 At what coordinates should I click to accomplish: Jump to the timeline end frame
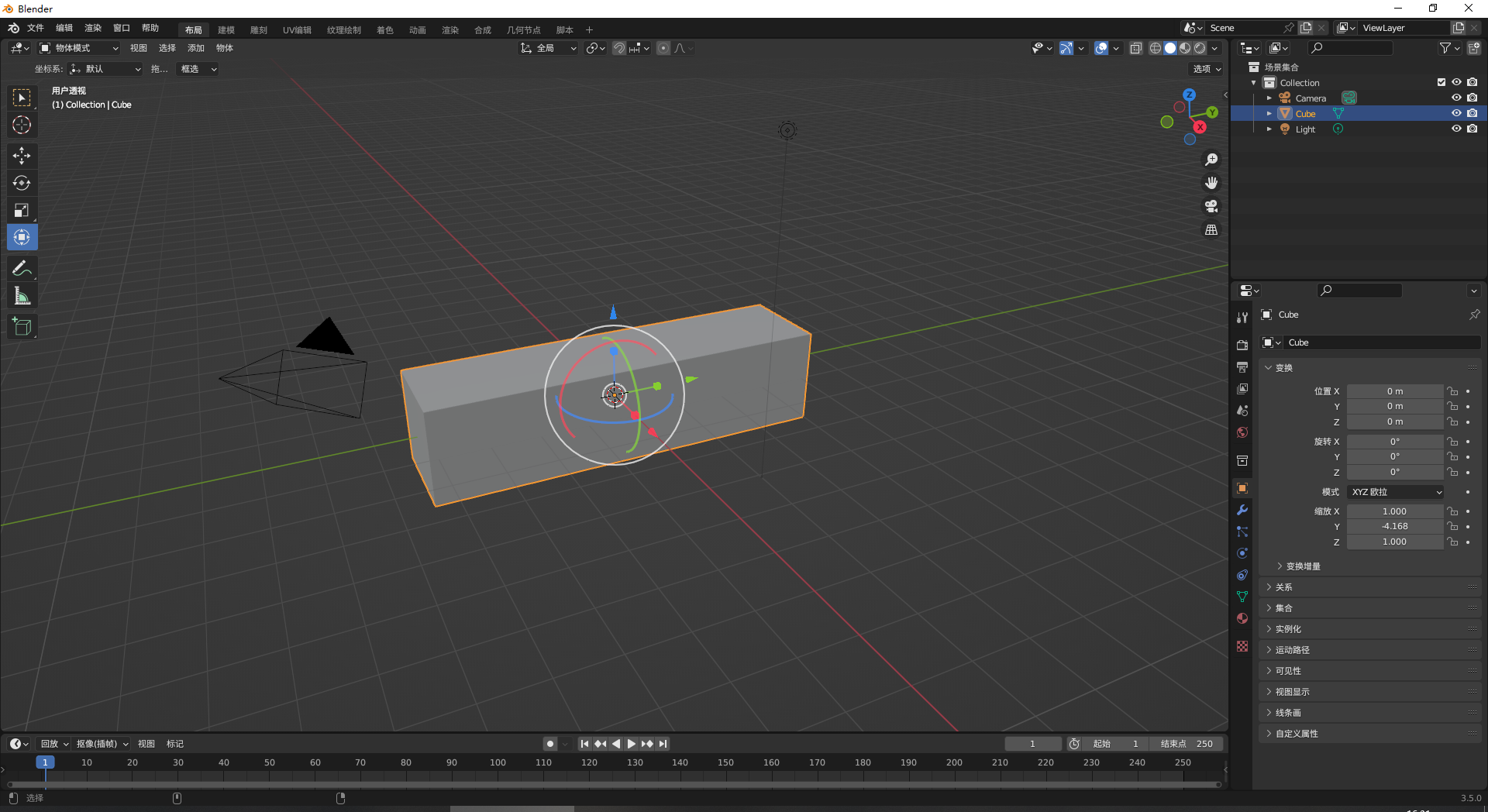(663, 744)
